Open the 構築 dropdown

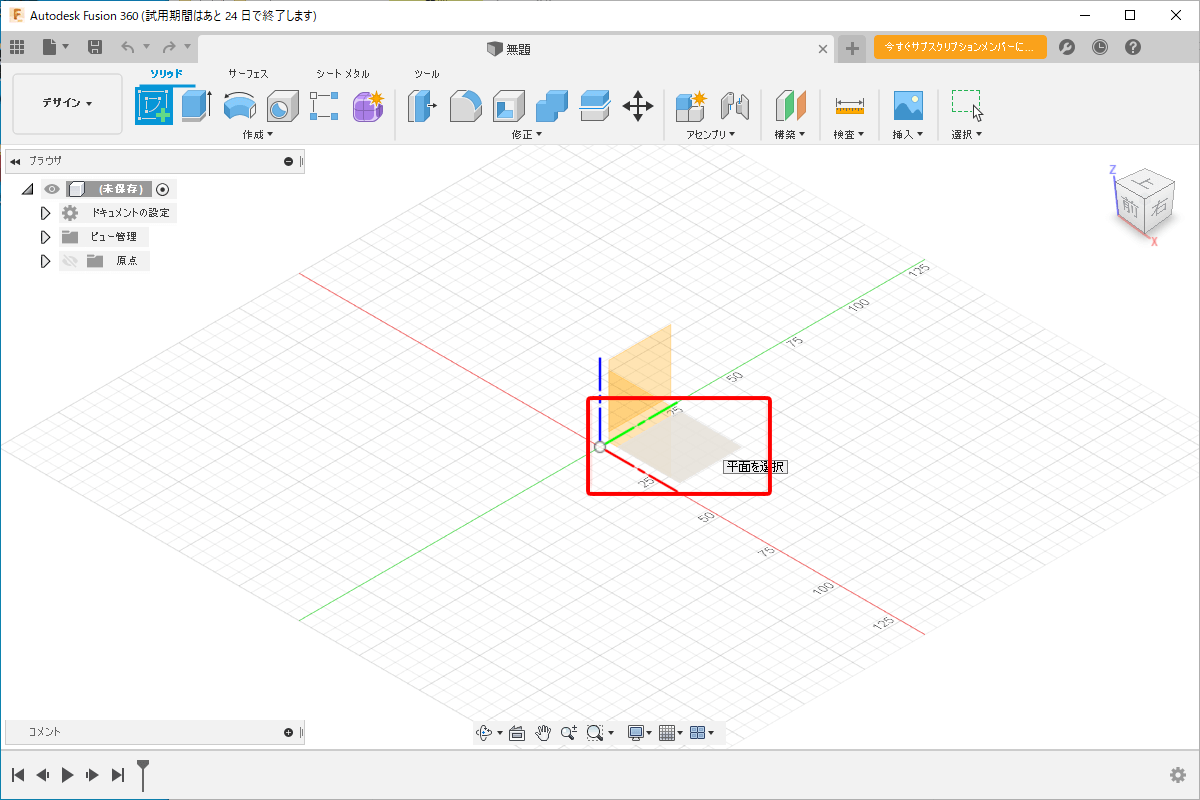click(790, 134)
